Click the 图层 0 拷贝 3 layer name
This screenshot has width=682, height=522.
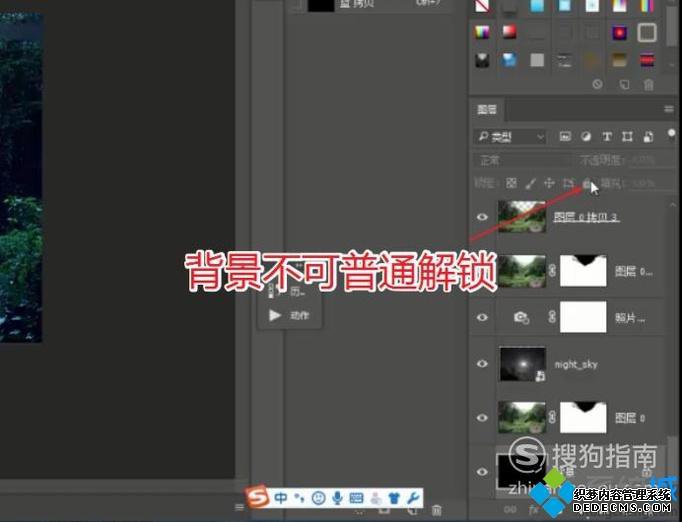[586, 217]
